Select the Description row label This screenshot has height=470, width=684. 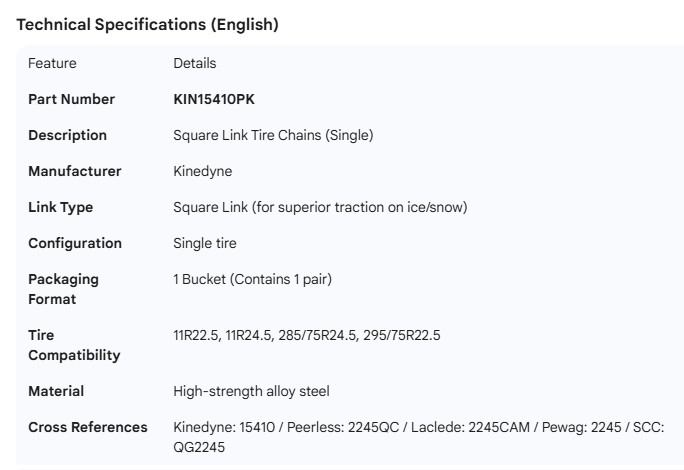67,135
